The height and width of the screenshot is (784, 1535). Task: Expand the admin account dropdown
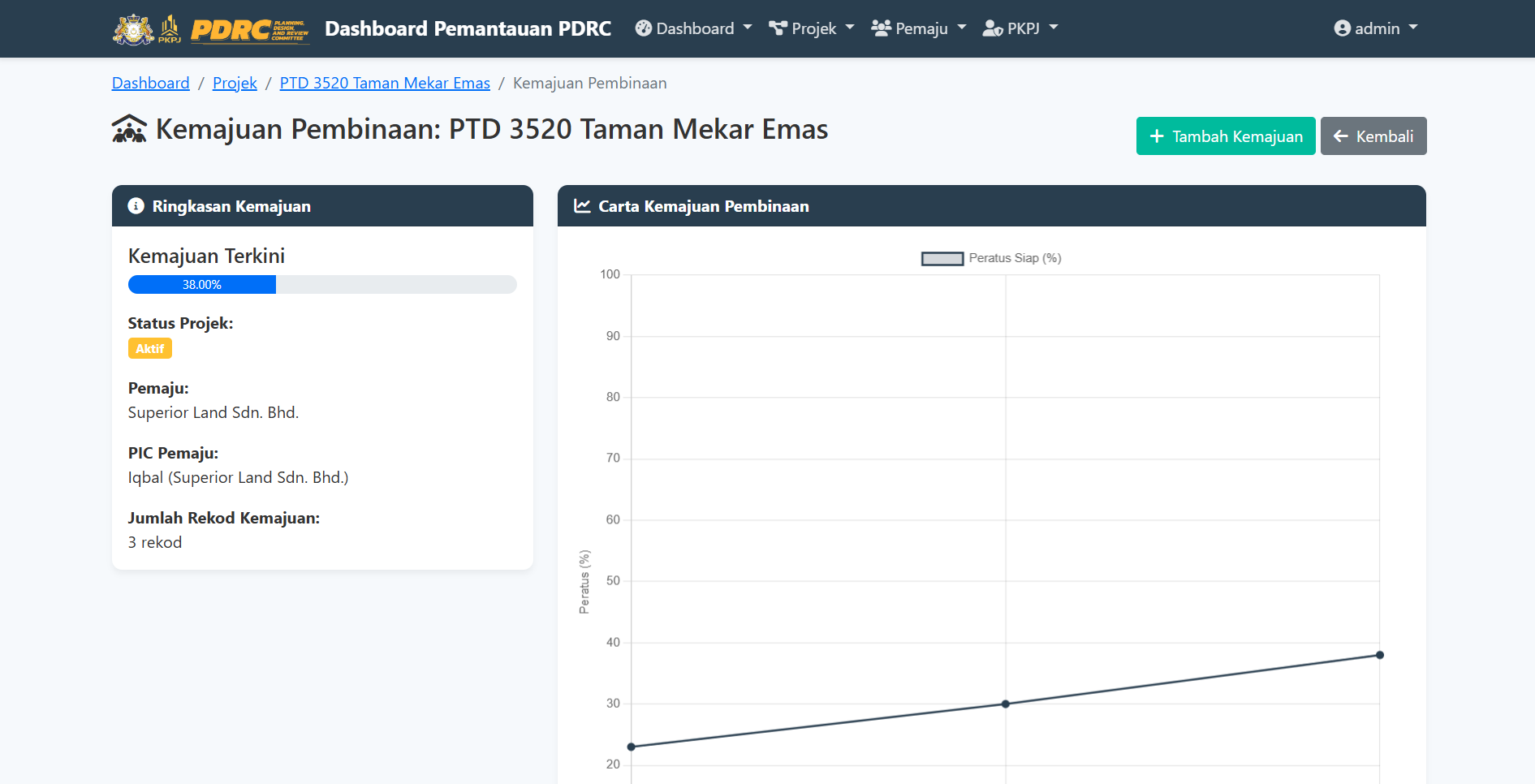click(1377, 28)
